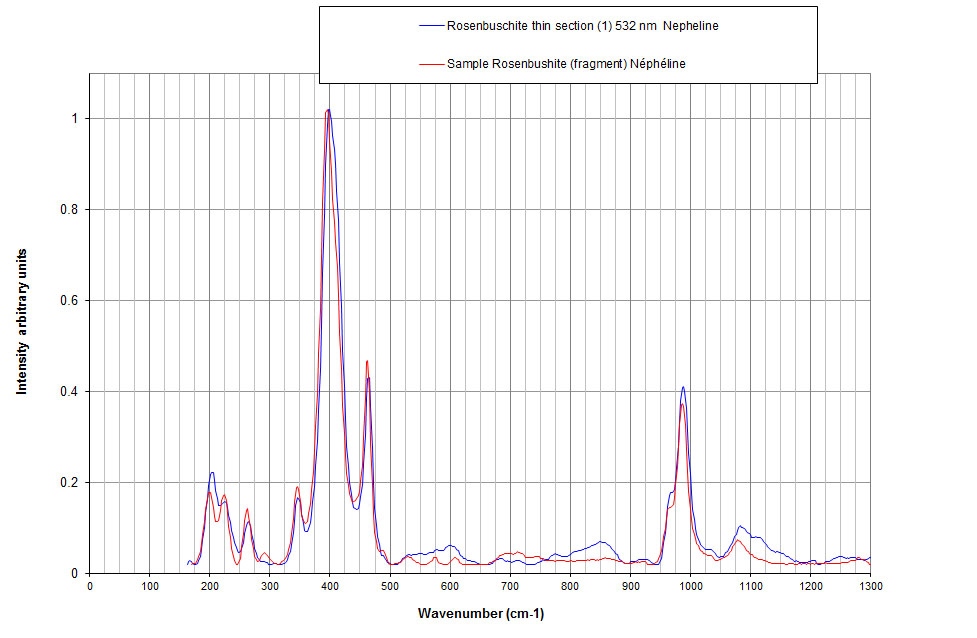Click the red peak near 345 cm-1

(x=297, y=487)
